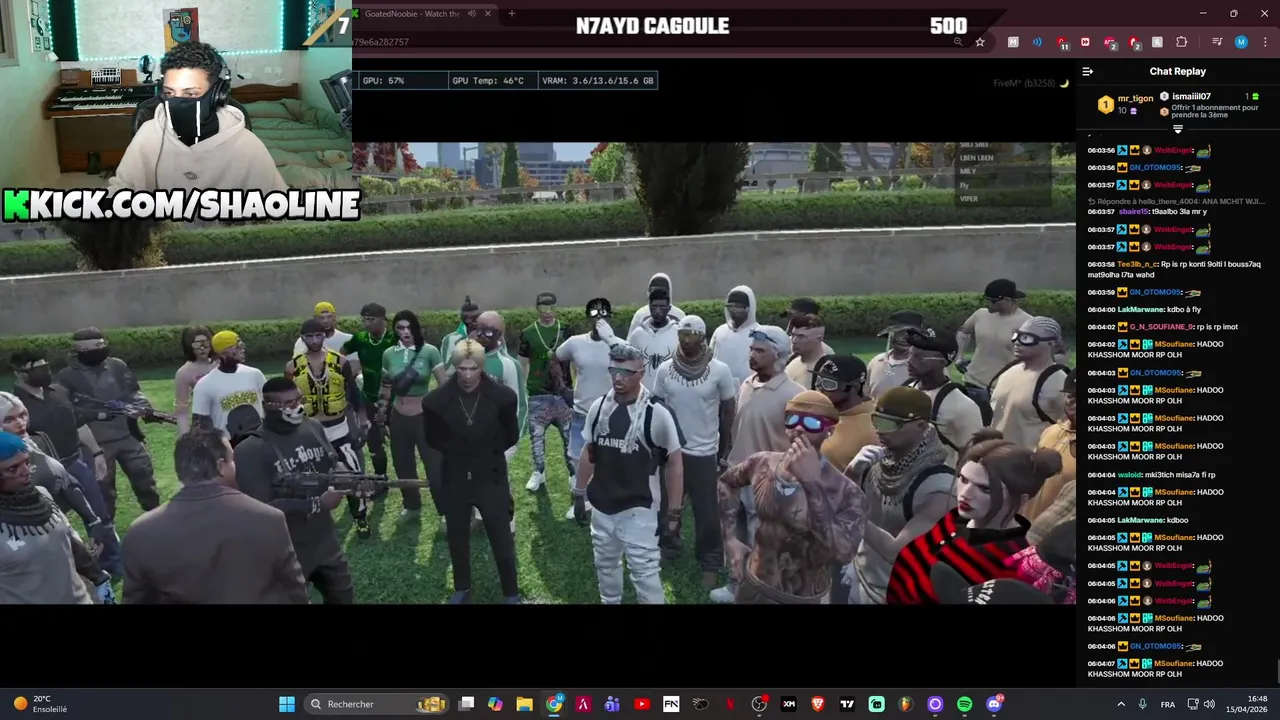Launch YouTube from the taskbar

tap(642, 704)
